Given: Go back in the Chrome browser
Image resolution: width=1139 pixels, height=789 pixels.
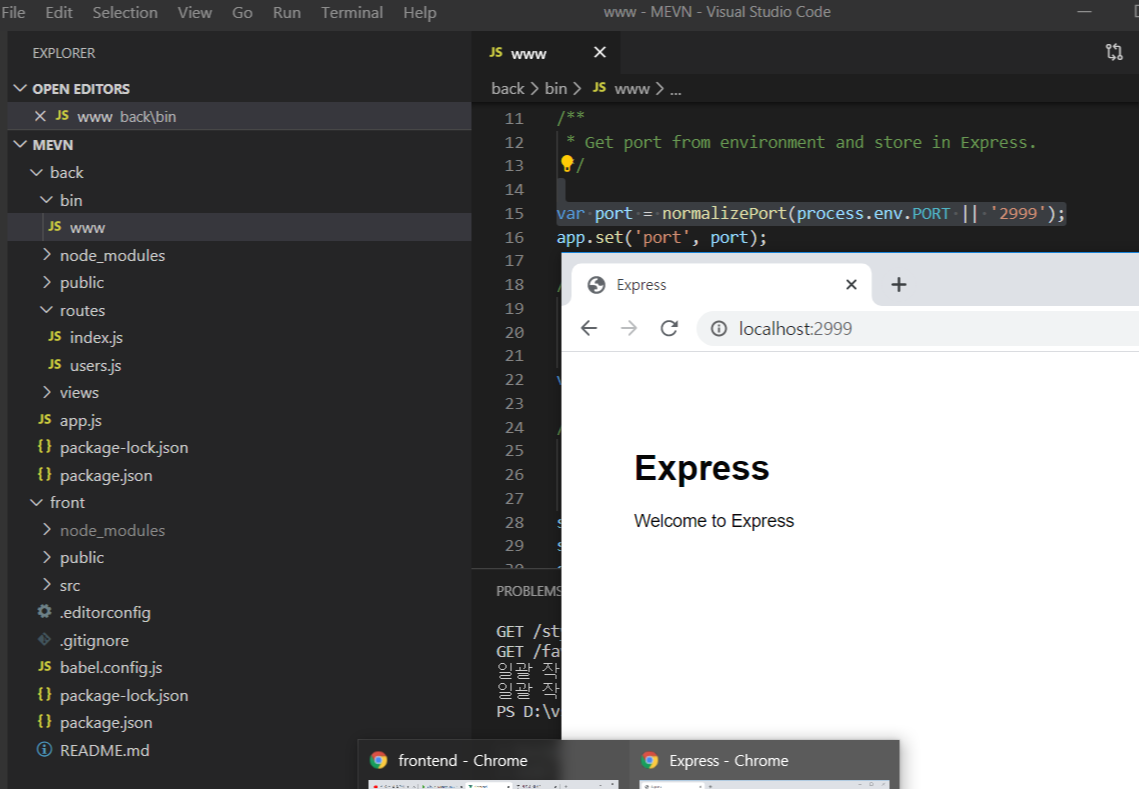Looking at the screenshot, I should tap(589, 328).
